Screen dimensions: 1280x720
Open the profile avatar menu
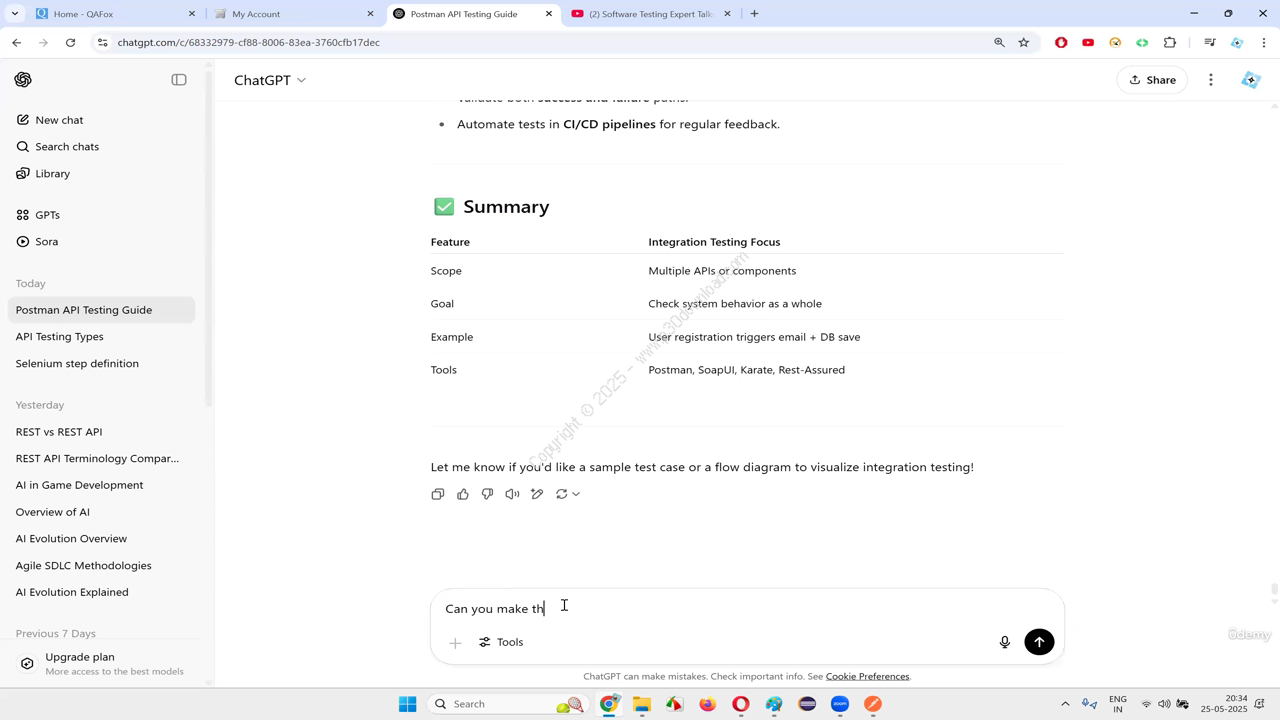(1250, 80)
